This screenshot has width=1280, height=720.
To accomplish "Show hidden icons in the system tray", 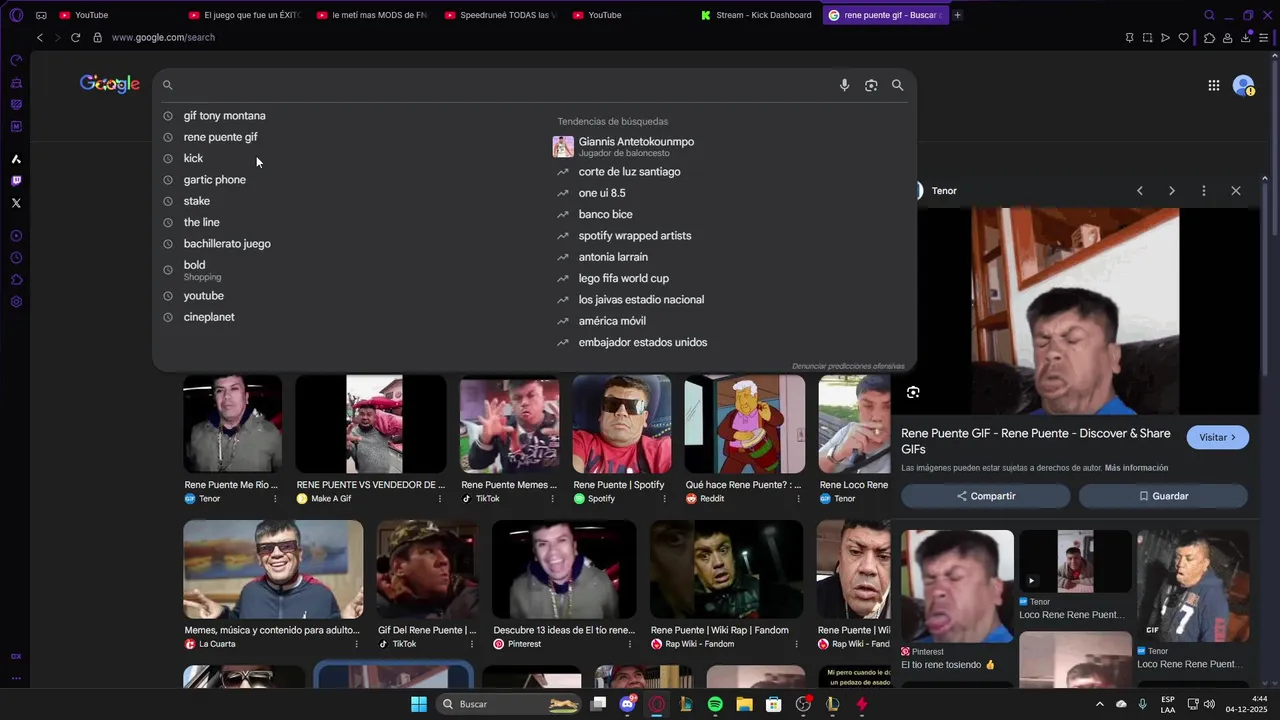I will [1099, 704].
